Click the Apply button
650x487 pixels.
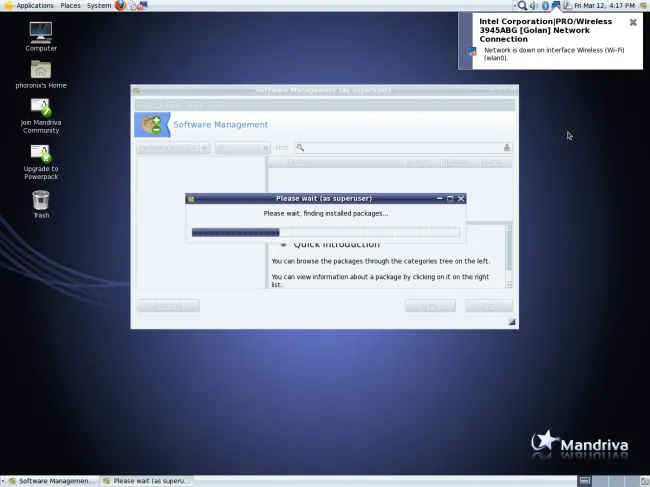click(430, 305)
